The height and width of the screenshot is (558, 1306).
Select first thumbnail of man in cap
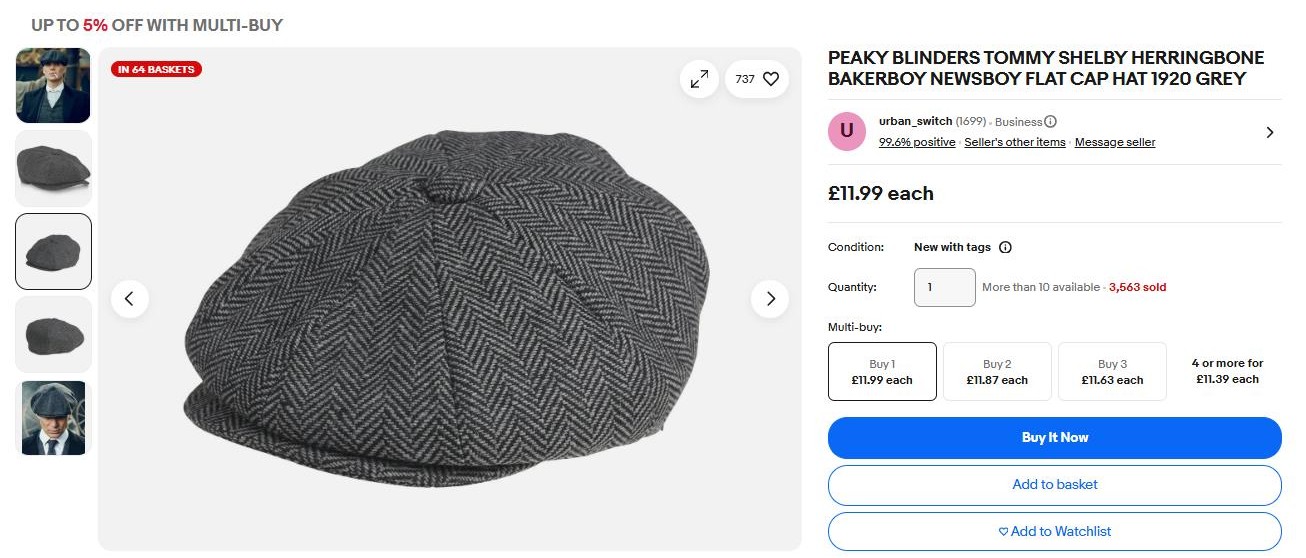click(x=54, y=86)
